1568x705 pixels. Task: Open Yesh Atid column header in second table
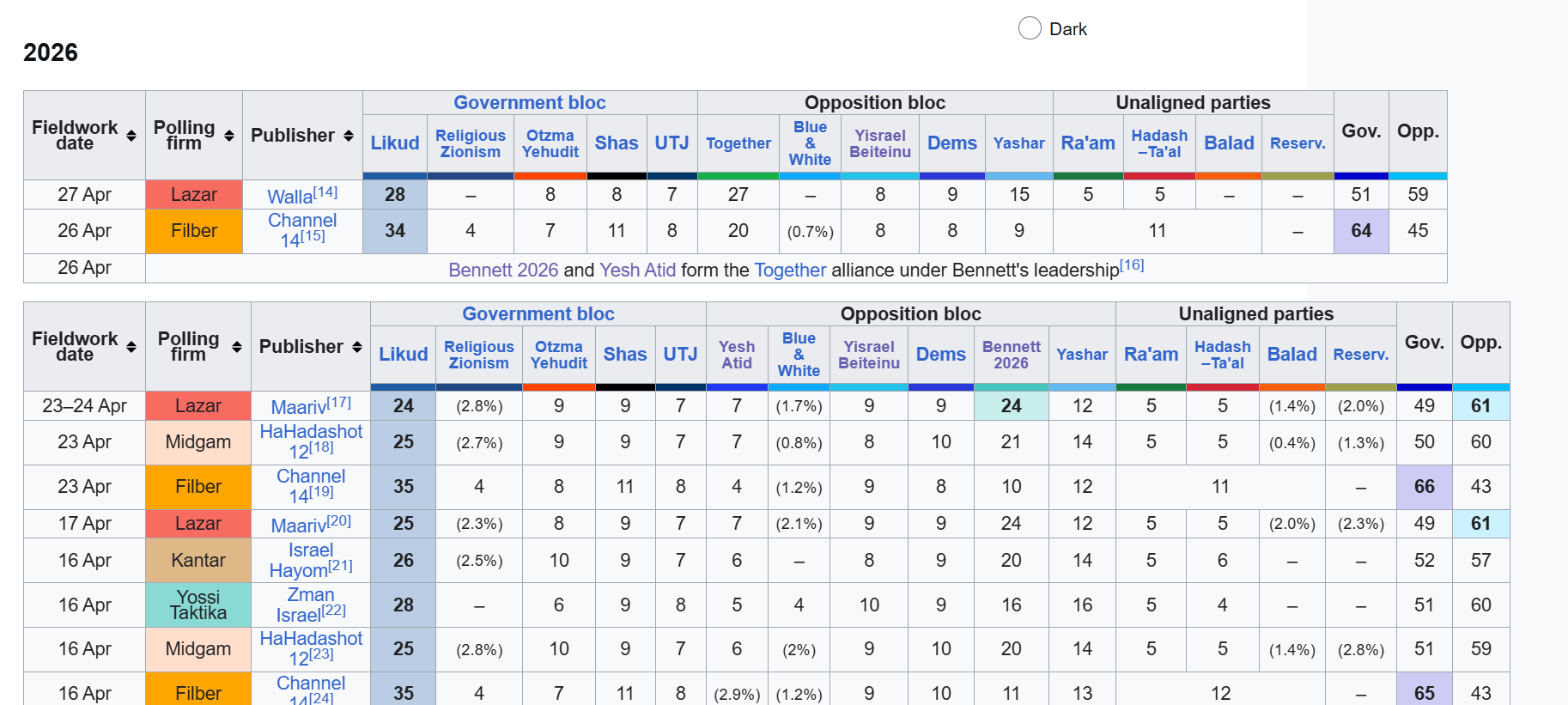click(736, 355)
